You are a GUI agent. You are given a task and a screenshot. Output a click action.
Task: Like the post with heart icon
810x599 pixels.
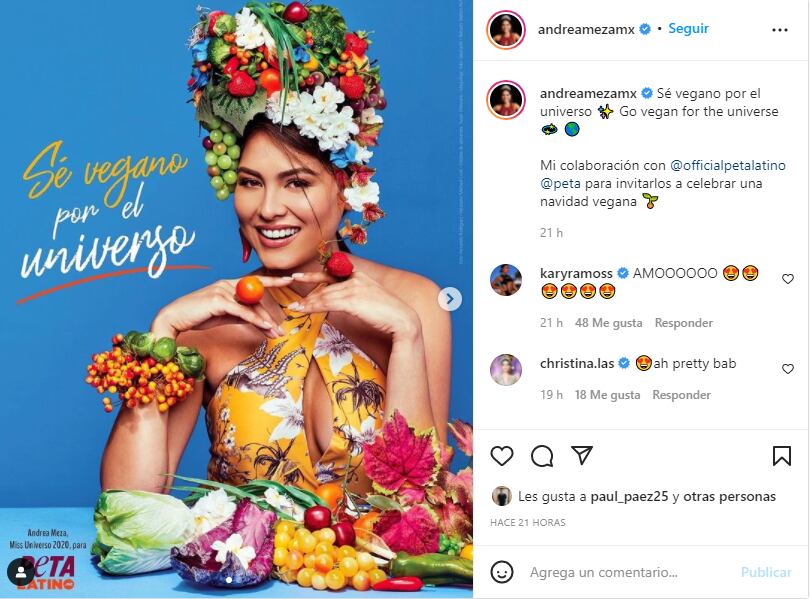502,456
